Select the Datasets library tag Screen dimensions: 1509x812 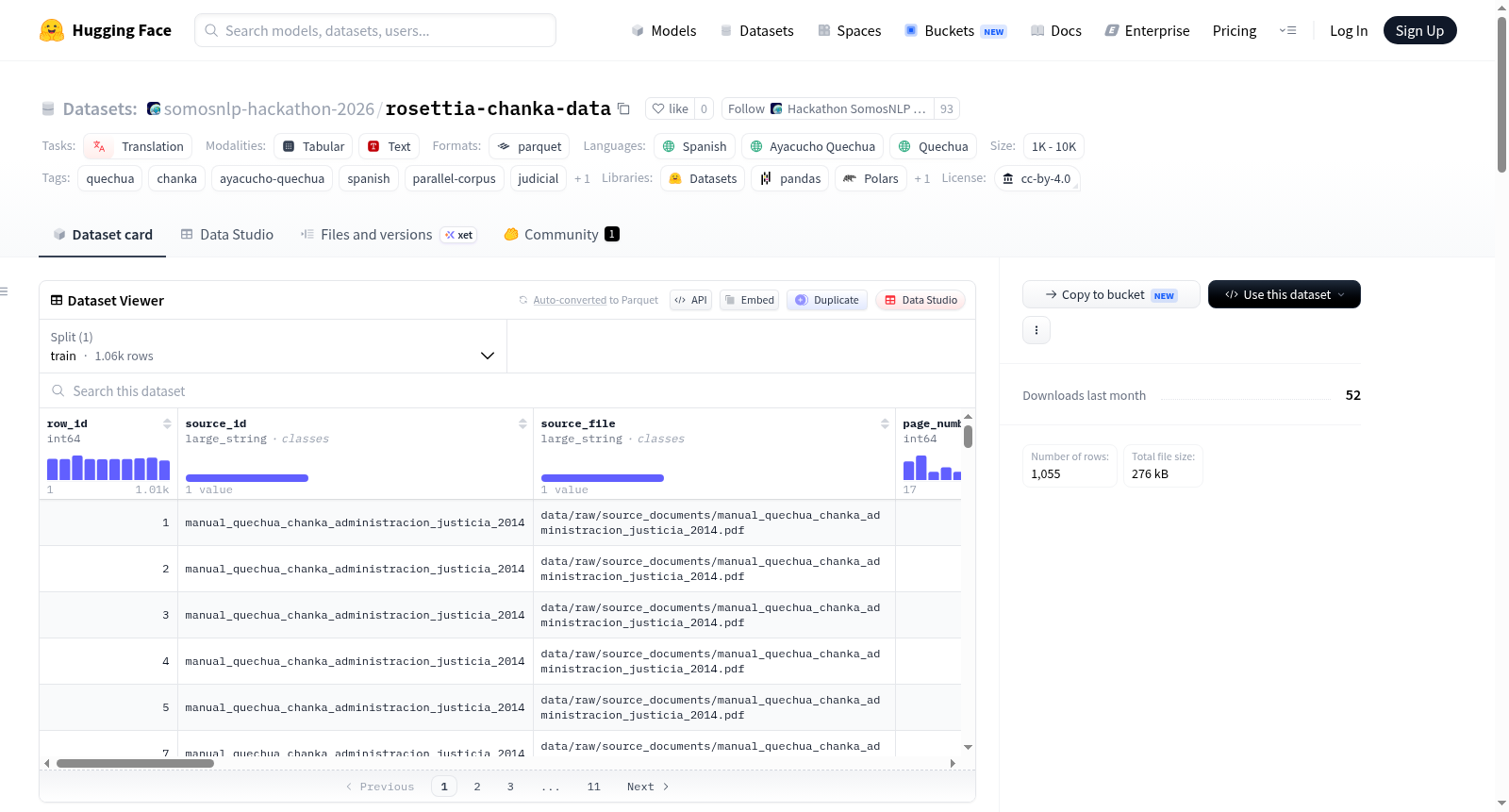pos(703,178)
